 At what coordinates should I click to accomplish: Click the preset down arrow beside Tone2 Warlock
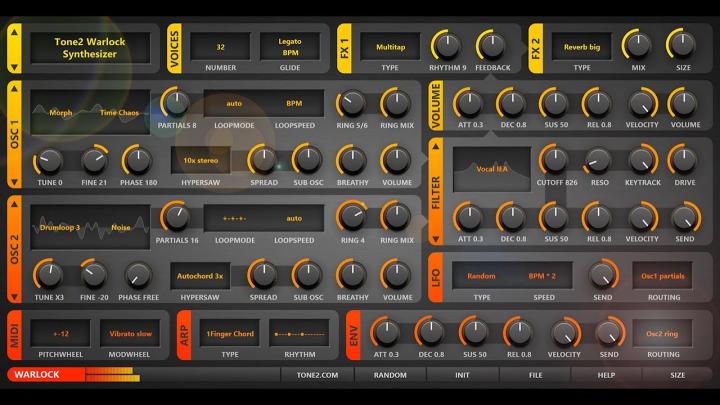point(14,67)
